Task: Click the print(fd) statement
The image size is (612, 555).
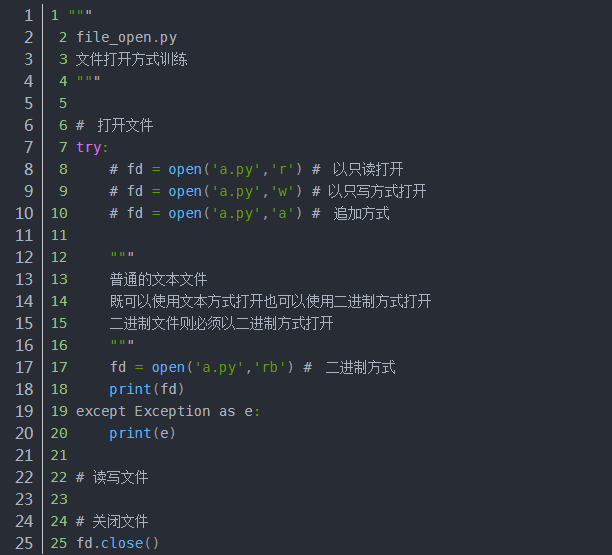Action: 147,389
